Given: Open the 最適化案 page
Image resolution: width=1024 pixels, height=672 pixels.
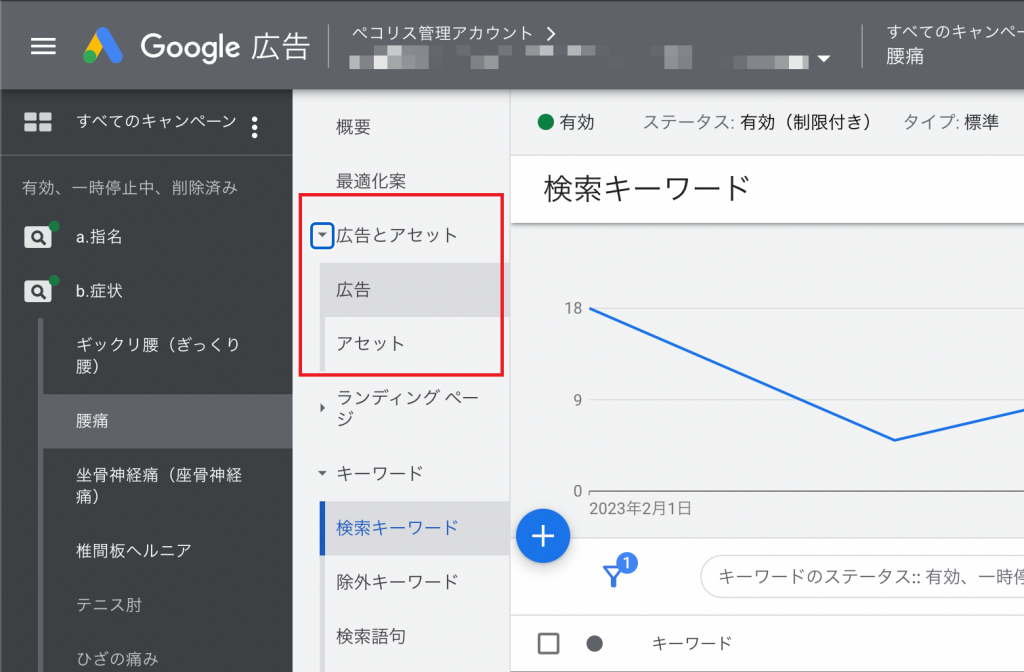Looking at the screenshot, I should click(x=371, y=181).
